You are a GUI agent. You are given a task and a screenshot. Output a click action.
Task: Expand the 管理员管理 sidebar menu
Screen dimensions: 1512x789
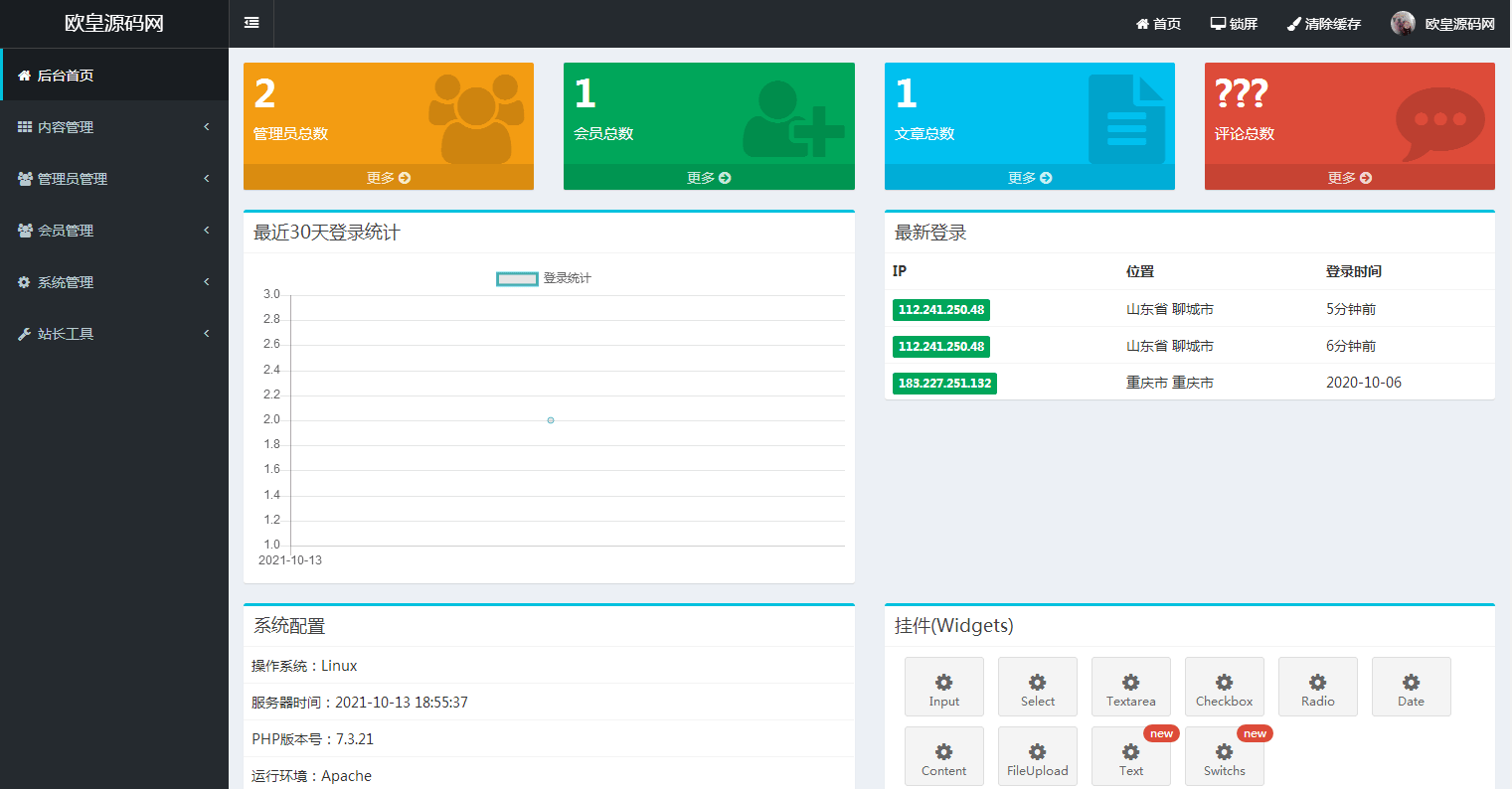point(114,179)
